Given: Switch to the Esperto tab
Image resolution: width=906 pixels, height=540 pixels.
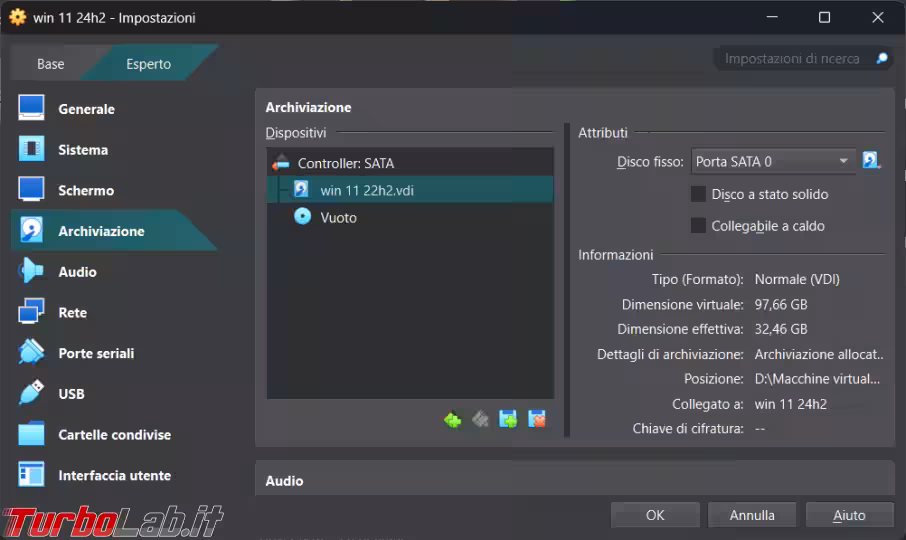Looking at the screenshot, I should pyautogui.click(x=148, y=64).
